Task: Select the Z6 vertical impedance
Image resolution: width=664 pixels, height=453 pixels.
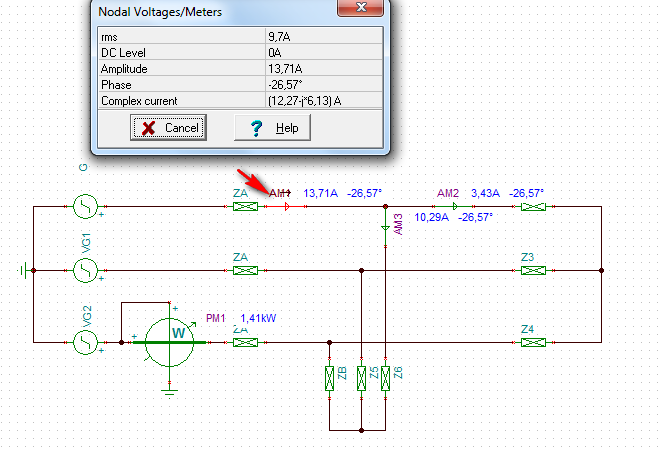Action: (386, 378)
